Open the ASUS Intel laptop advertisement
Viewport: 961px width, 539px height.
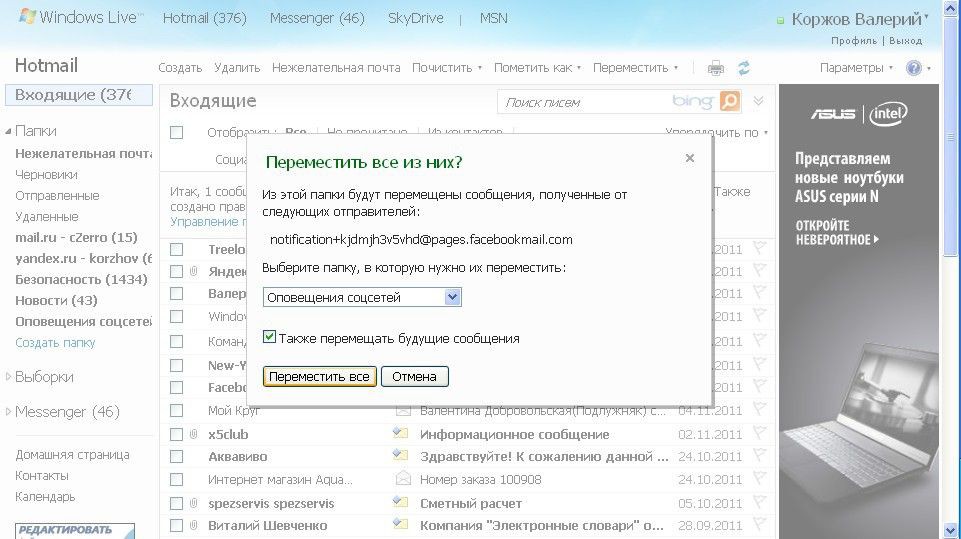[x=859, y=312]
